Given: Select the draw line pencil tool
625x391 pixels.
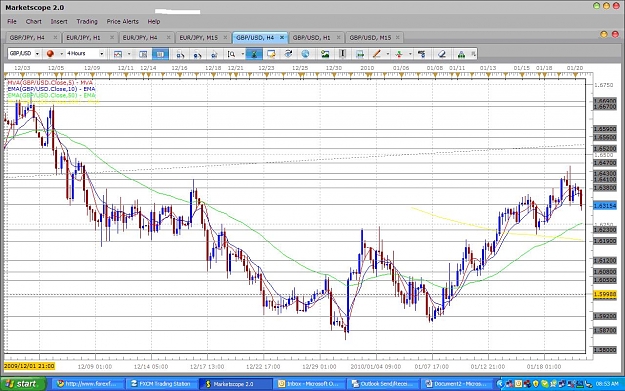Looking at the screenshot, I should point(376,54).
